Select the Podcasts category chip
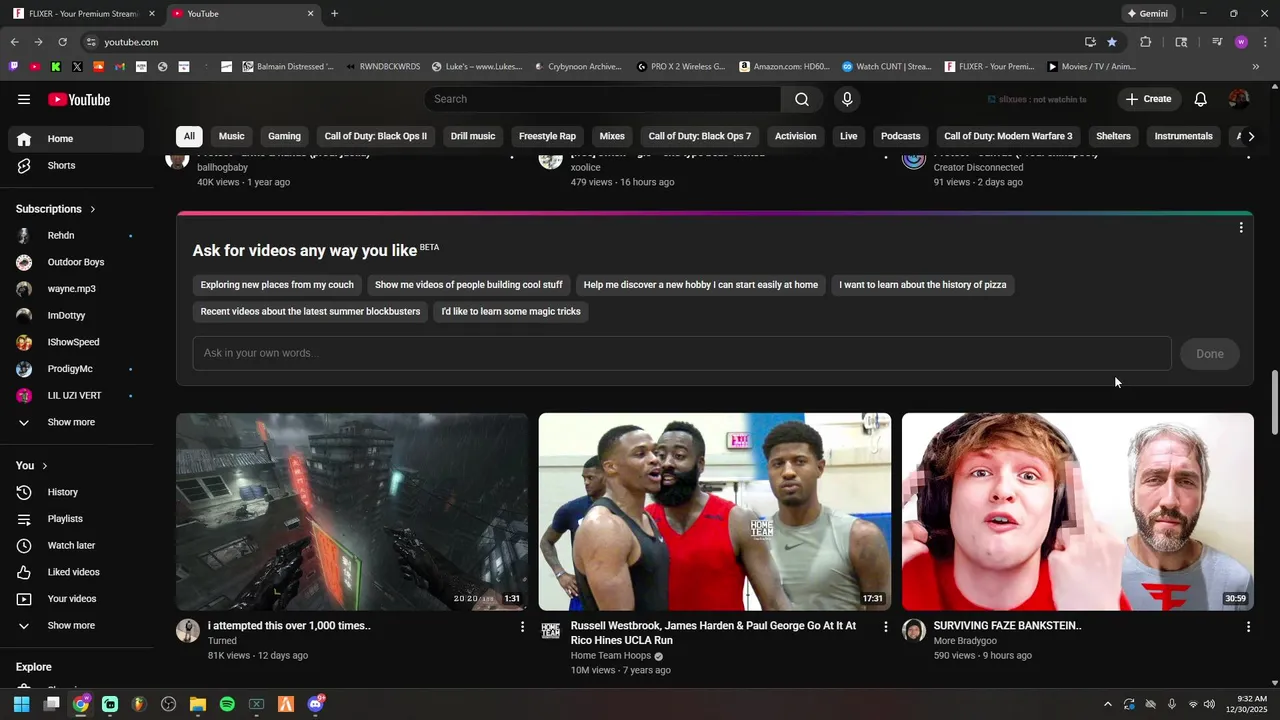The height and width of the screenshot is (720, 1280). point(900,136)
